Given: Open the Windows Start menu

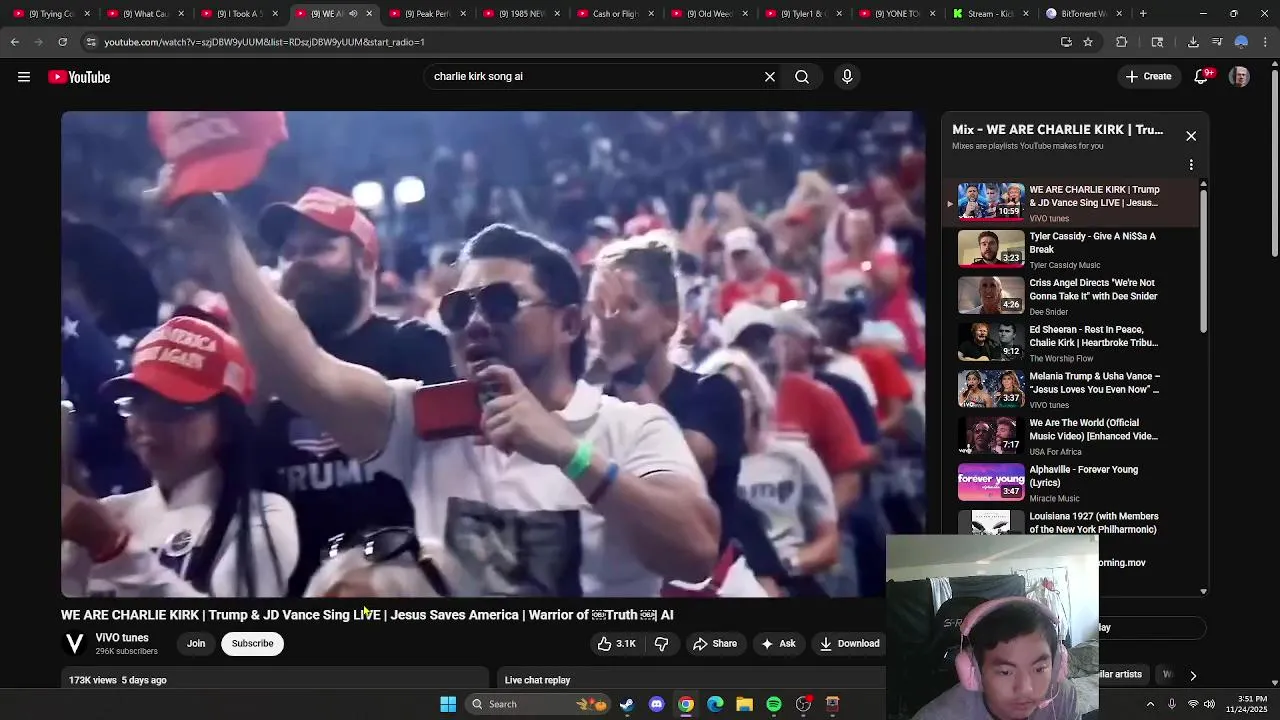Looking at the screenshot, I should click(448, 704).
